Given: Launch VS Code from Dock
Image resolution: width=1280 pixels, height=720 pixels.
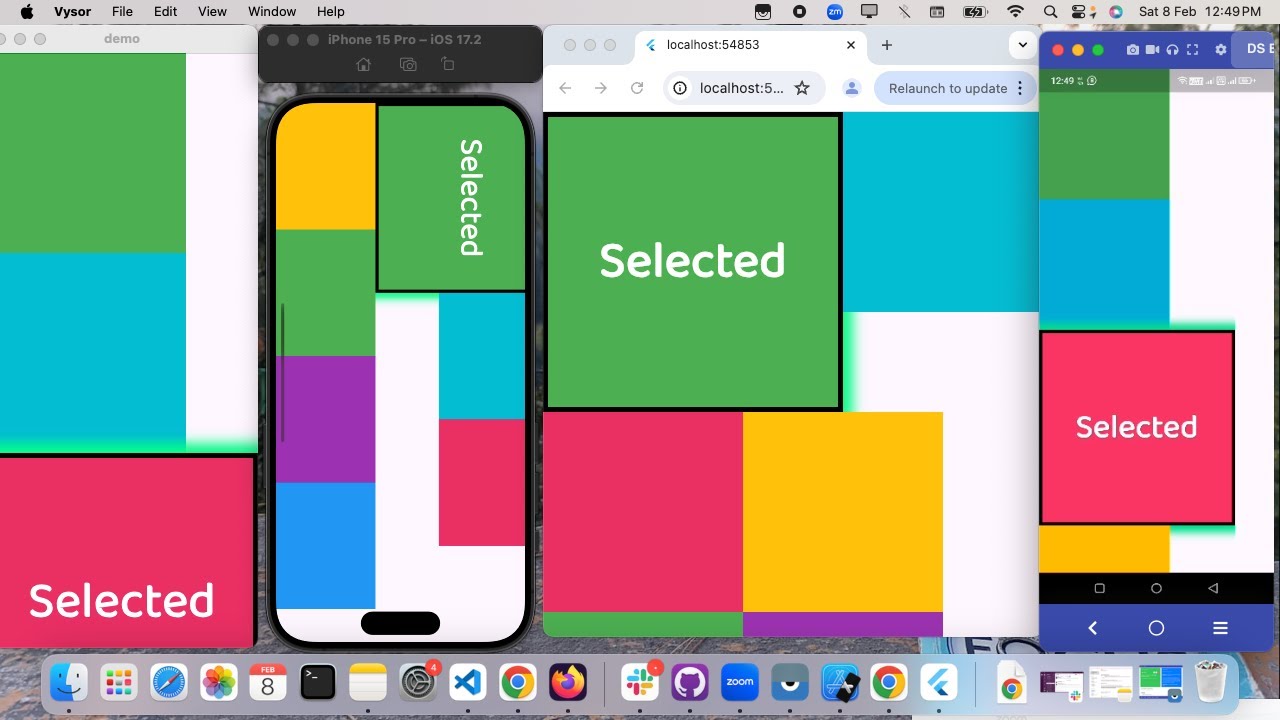Looking at the screenshot, I should [x=467, y=683].
